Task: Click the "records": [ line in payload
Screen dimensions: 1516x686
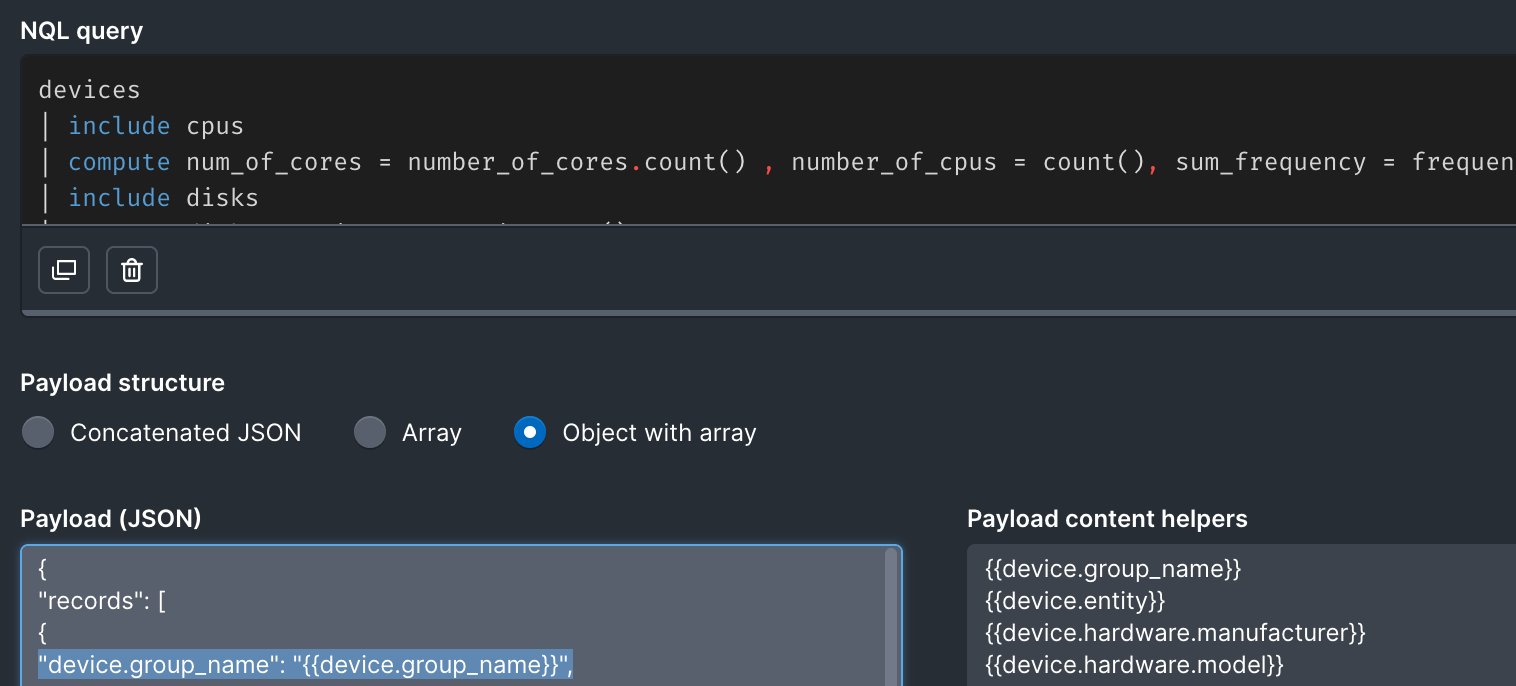Action: [x=102, y=601]
